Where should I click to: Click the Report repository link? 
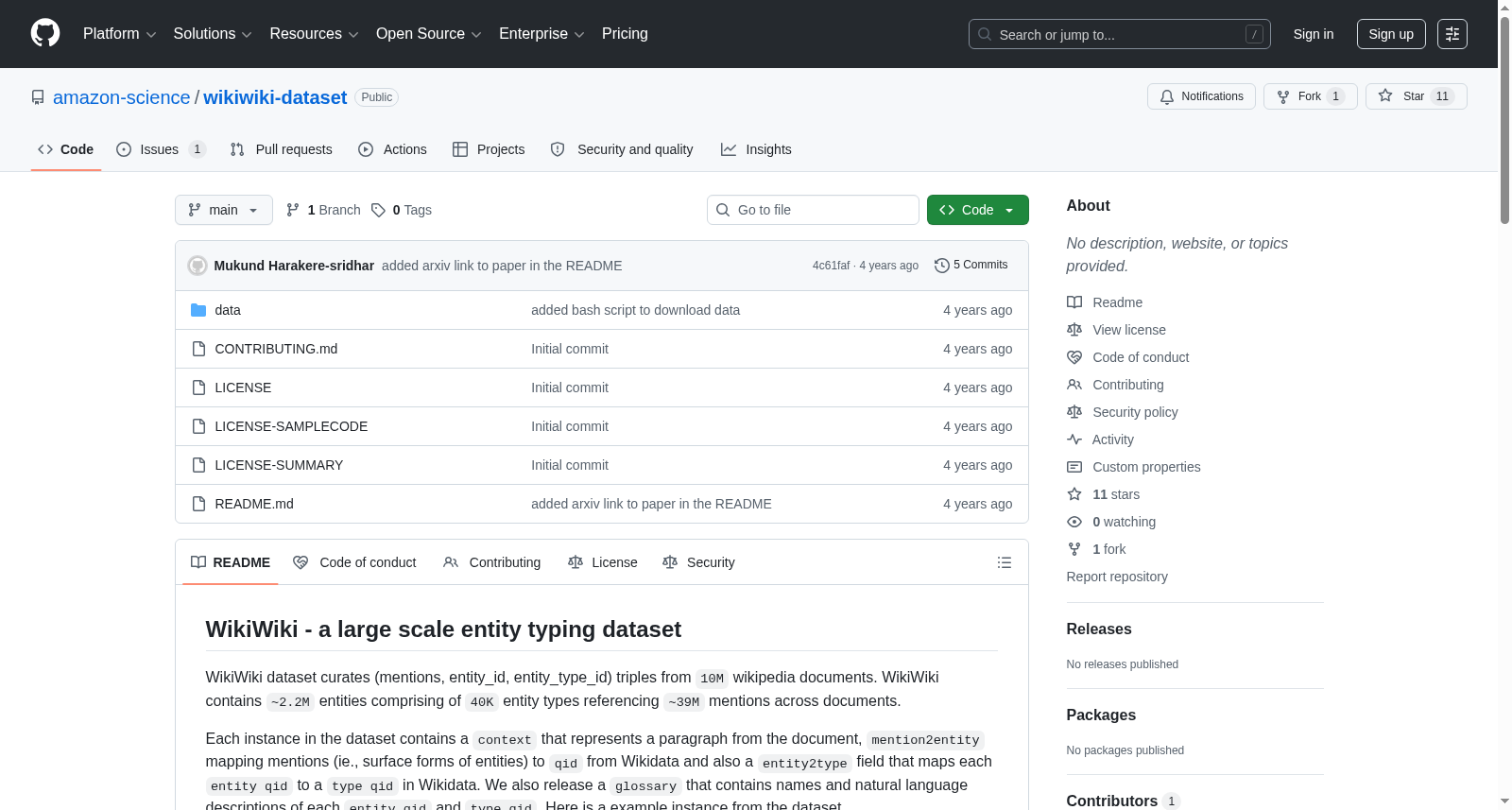[1117, 577]
